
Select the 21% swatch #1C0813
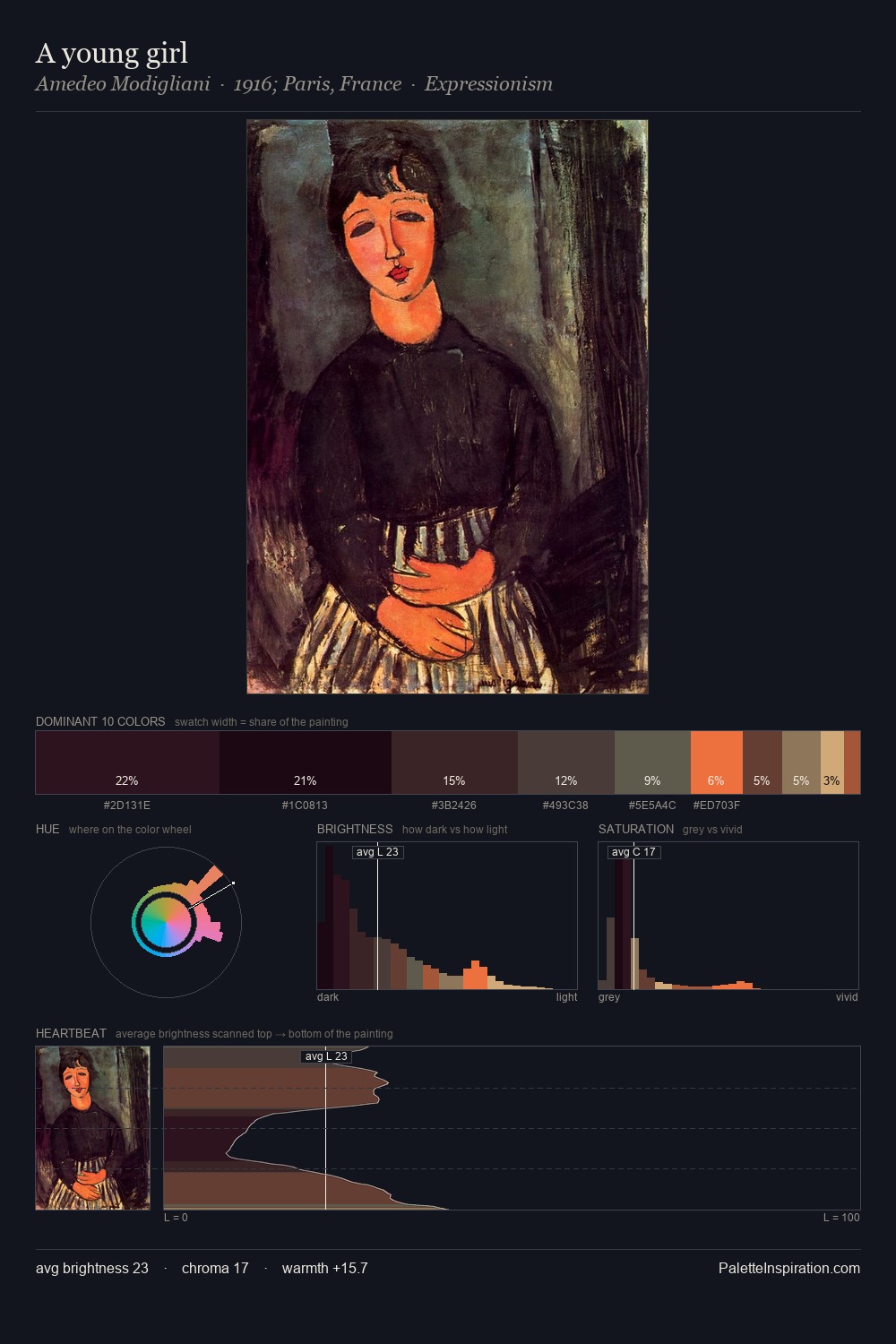pyautogui.click(x=306, y=762)
